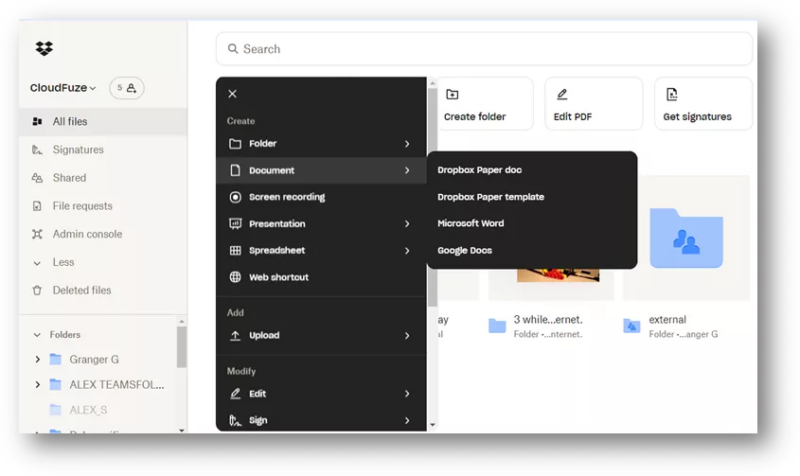Select Google Docs
Image resolution: width=800 pixels, height=476 pixels.
[x=532, y=250]
